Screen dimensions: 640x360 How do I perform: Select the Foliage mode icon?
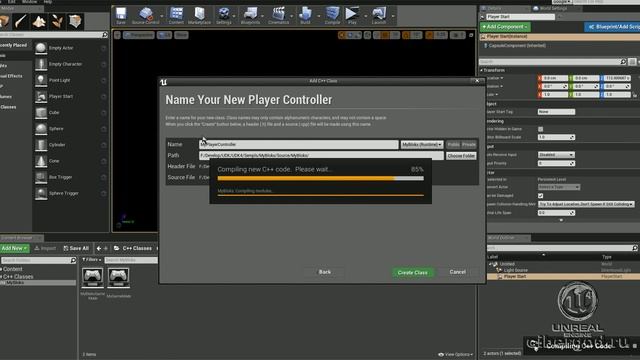tap(57, 21)
